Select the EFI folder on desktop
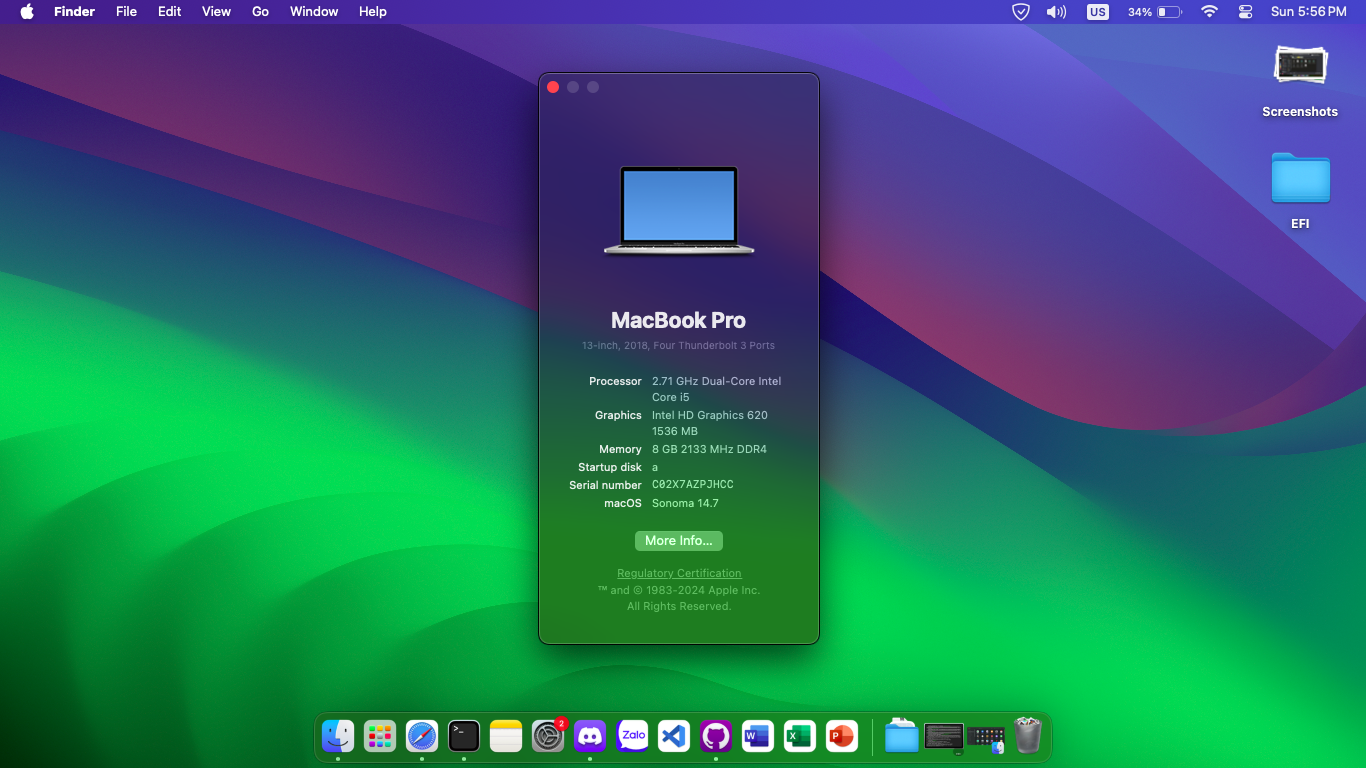Viewport: 1366px width, 768px height. pyautogui.click(x=1300, y=191)
